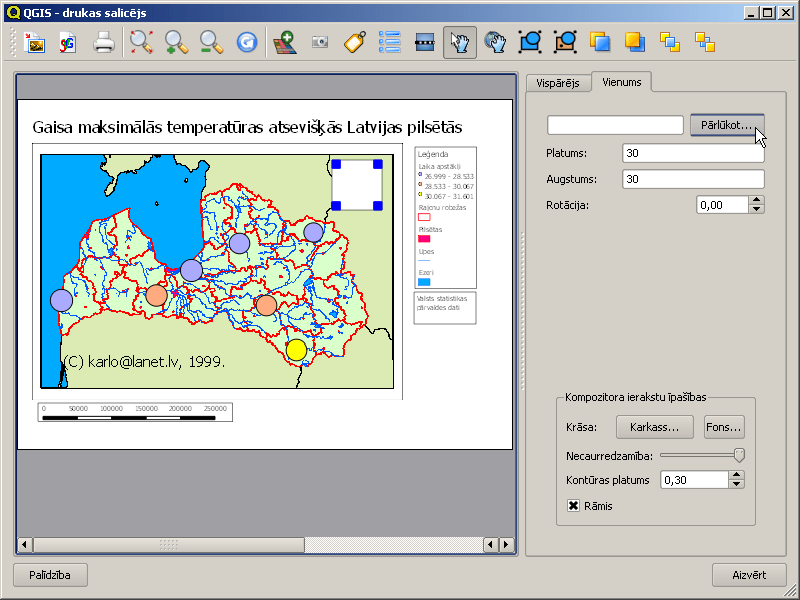Click the toolbar drag handle at left

click(x=13, y=42)
